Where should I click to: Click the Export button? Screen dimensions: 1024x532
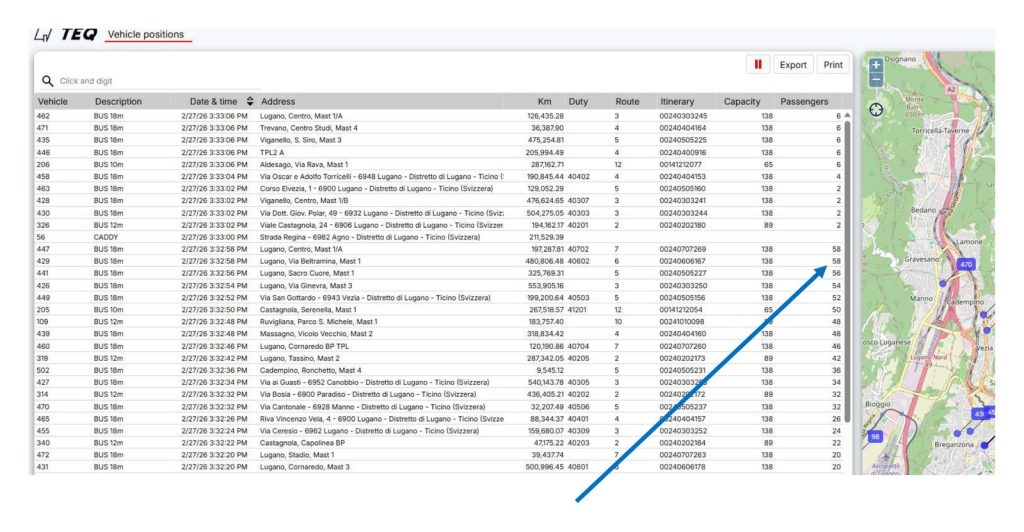(x=793, y=65)
